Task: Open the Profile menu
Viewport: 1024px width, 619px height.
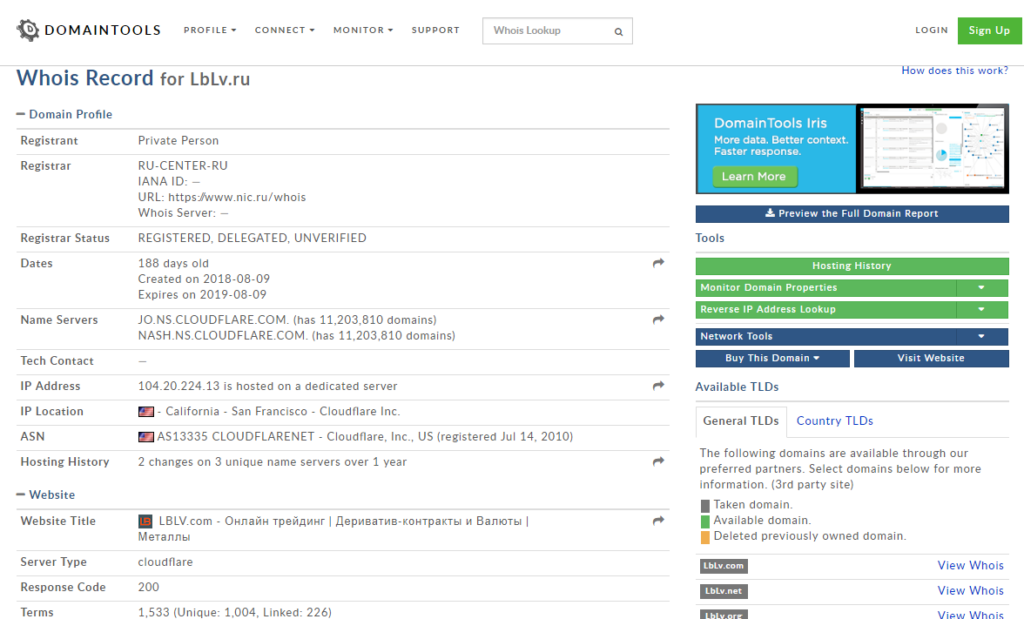Action: click(210, 30)
